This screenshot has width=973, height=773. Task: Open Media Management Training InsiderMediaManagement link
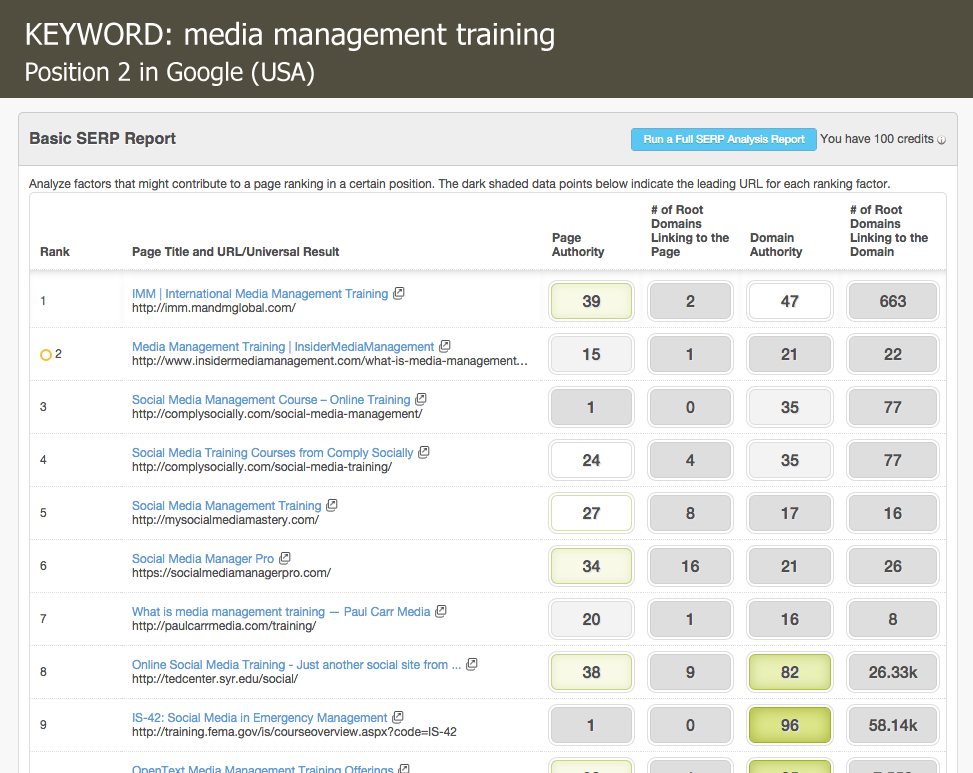(x=283, y=347)
